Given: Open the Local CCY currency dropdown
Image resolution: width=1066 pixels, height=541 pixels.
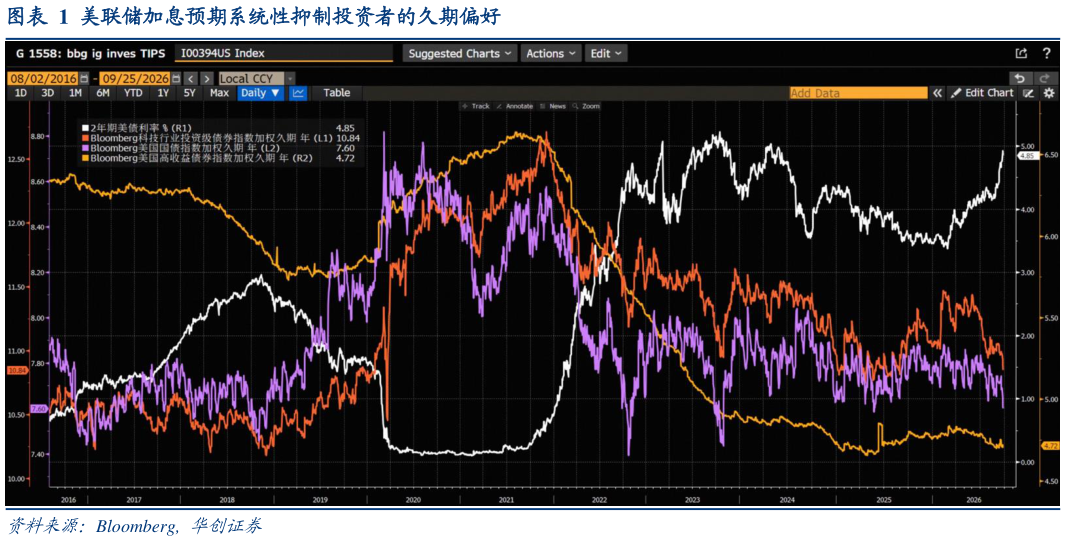Looking at the screenshot, I should coord(256,78).
